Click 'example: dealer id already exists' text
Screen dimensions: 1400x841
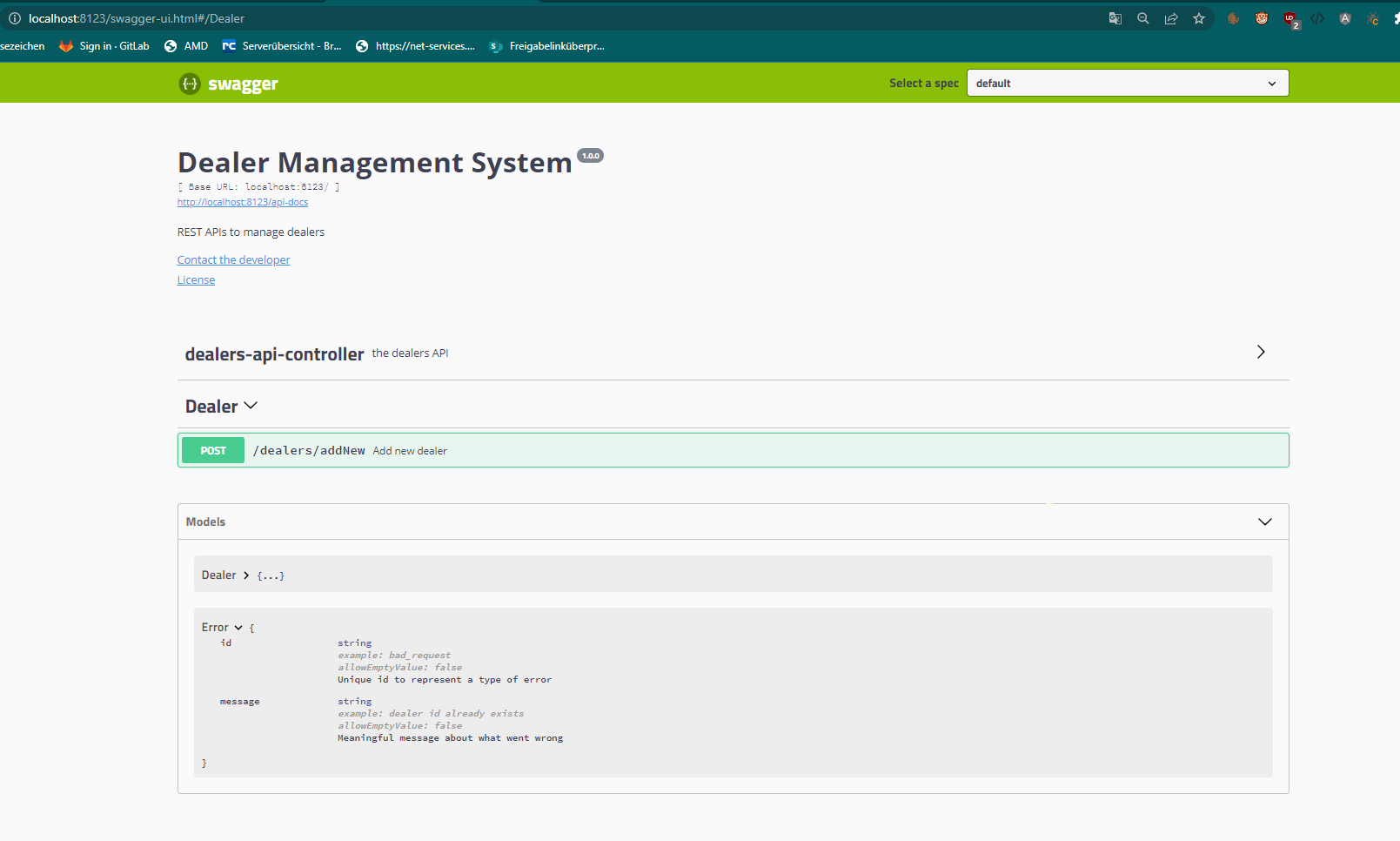[x=431, y=713]
